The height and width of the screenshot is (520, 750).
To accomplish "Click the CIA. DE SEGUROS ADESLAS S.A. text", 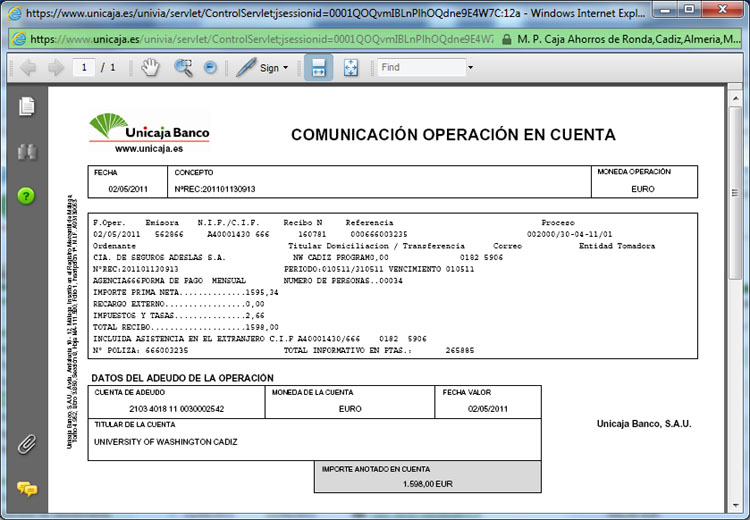I will [x=159, y=257].
